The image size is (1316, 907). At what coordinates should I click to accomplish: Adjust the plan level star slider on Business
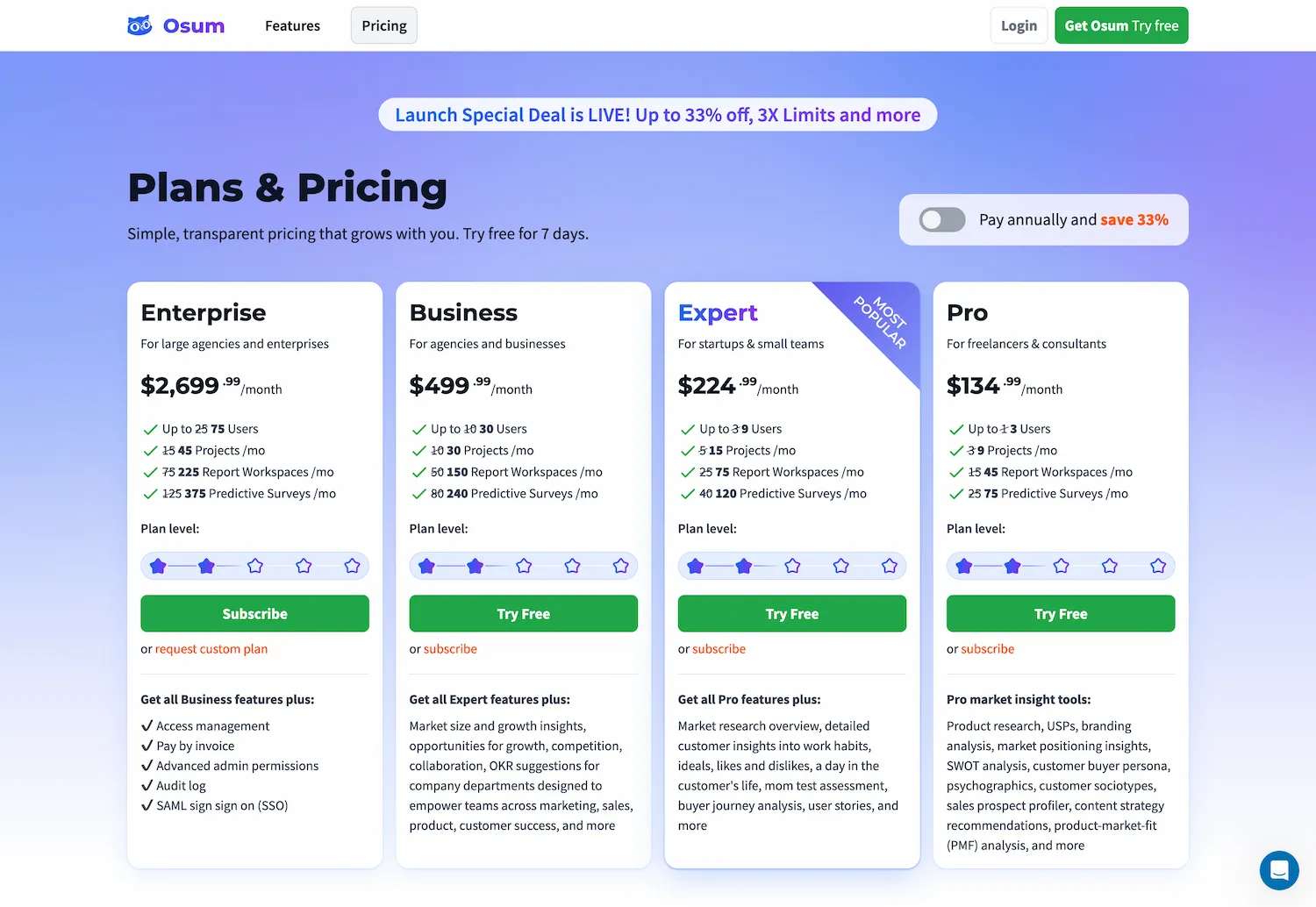[523, 566]
